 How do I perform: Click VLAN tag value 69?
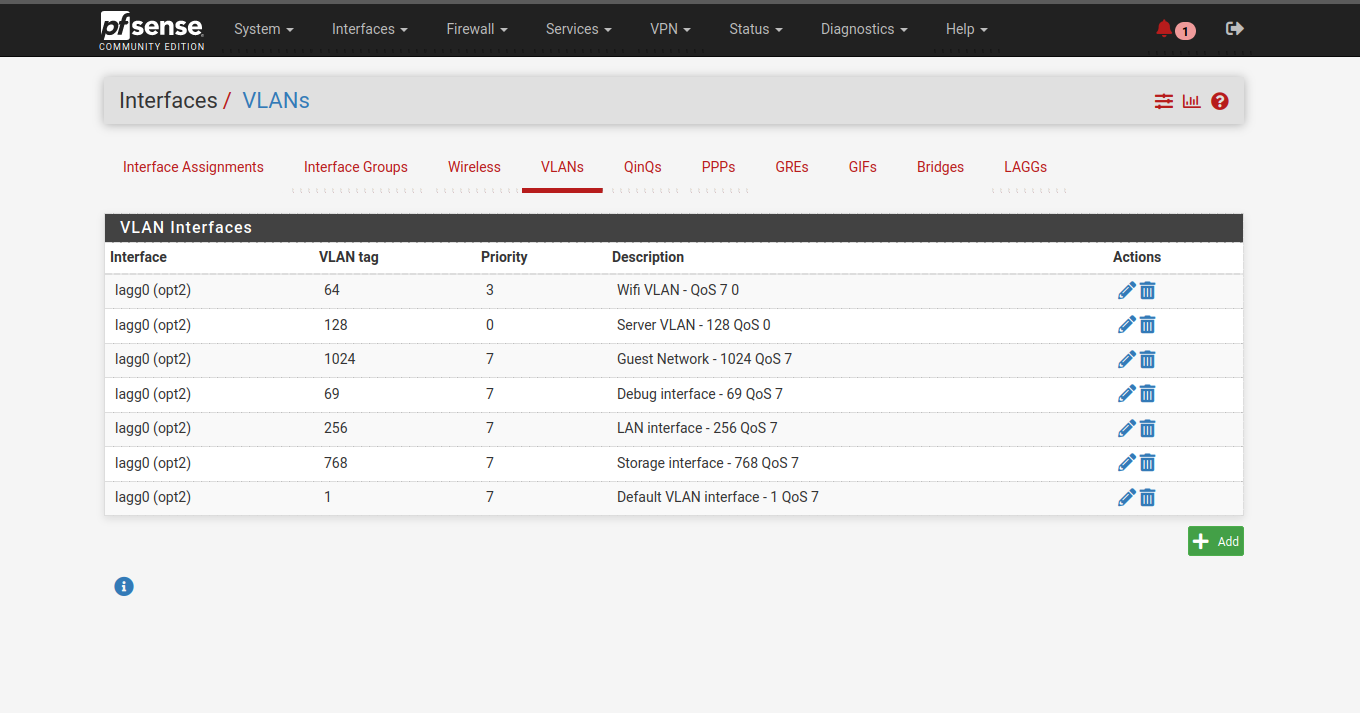332,394
